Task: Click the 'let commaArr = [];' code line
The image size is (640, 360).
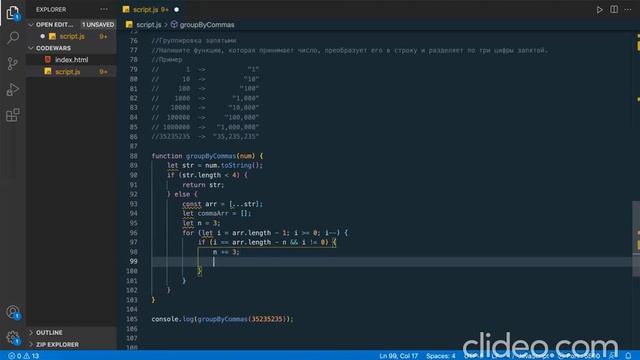Action: tap(217, 213)
